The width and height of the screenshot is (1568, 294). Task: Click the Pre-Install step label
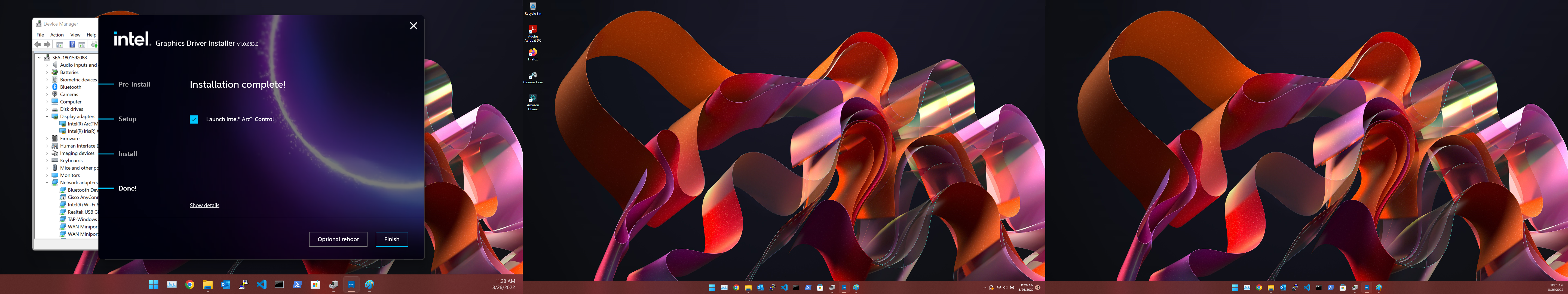click(134, 85)
